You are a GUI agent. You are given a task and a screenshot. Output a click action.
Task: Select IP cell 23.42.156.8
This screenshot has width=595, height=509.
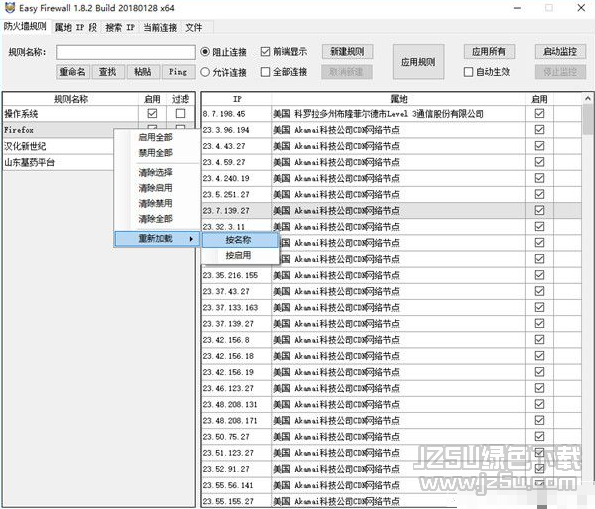pos(237,340)
